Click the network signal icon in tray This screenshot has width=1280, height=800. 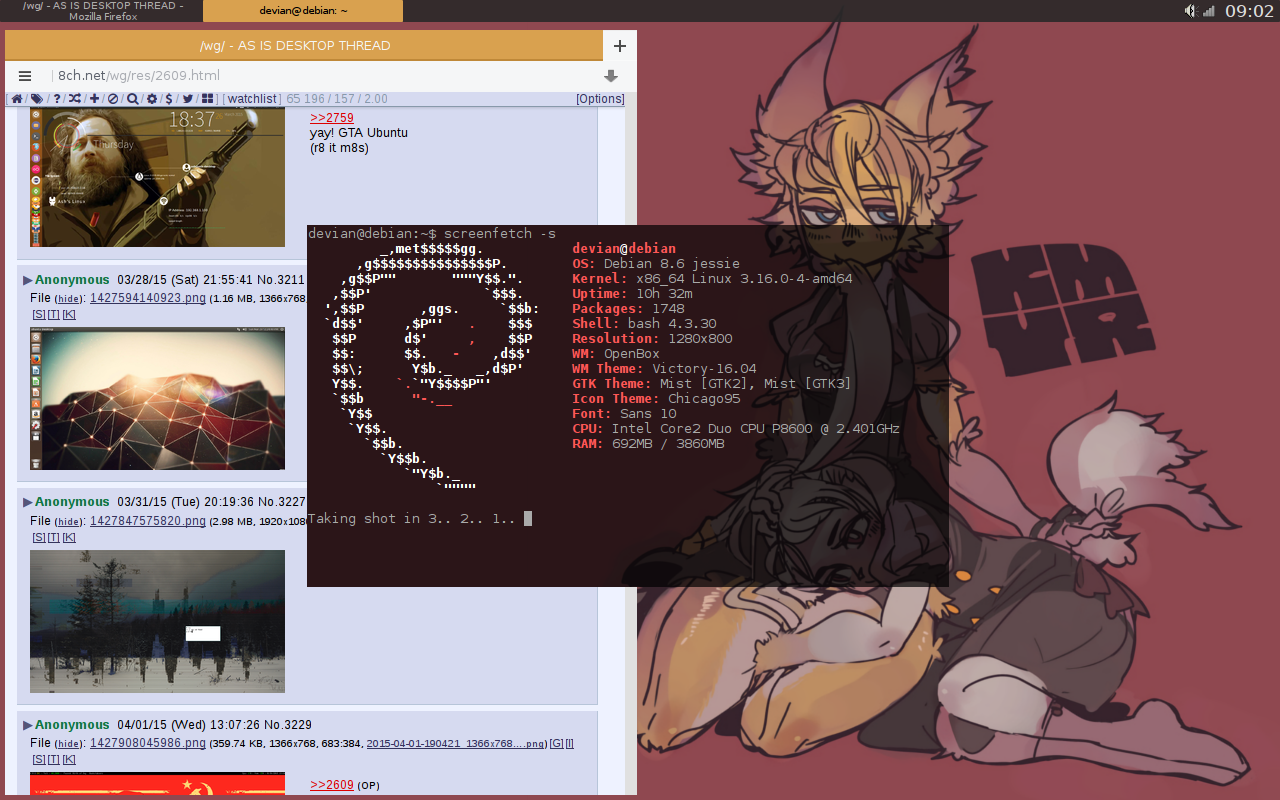[x=1208, y=11]
